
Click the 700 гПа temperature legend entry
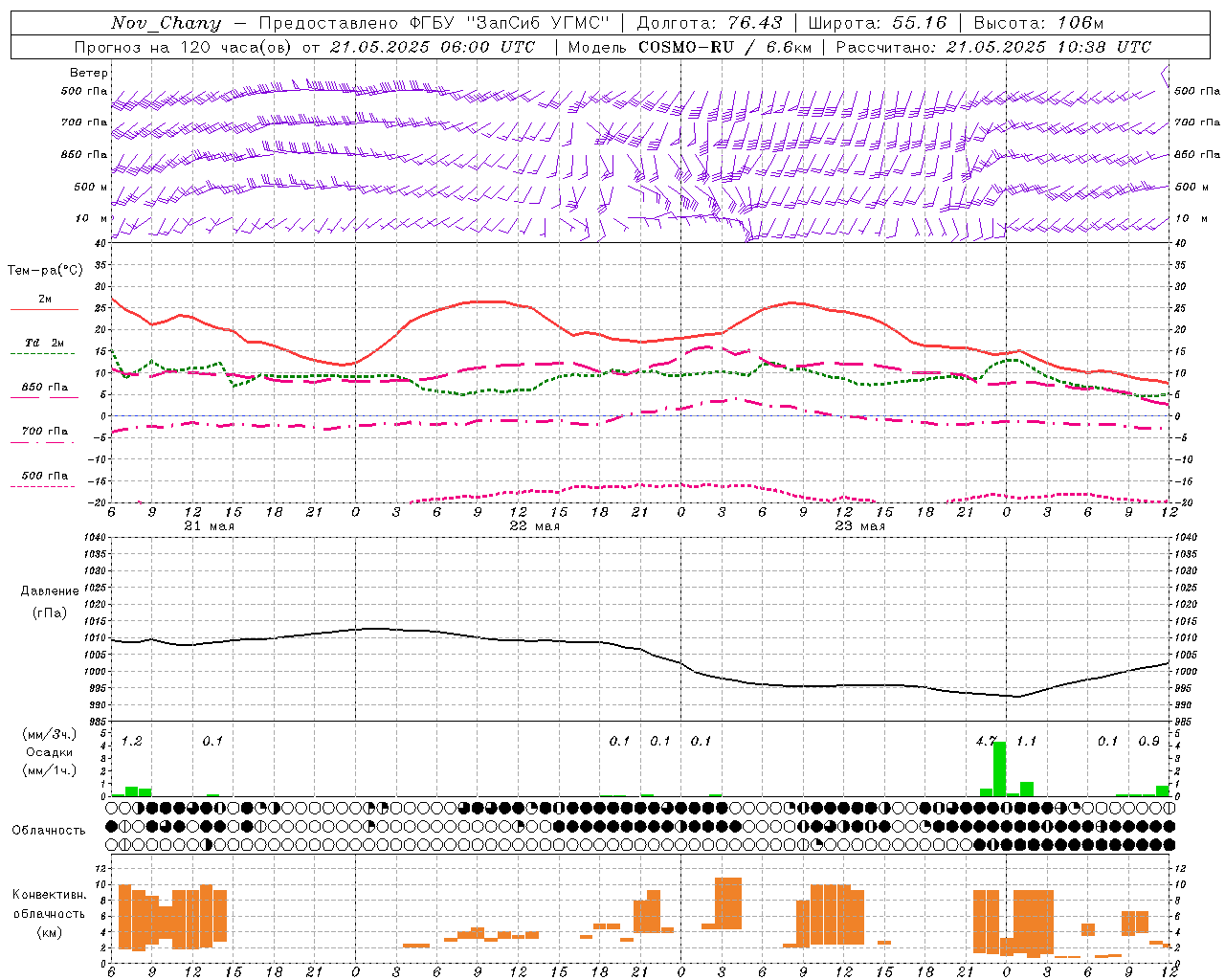pyautogui.click(x=44, y=431)
